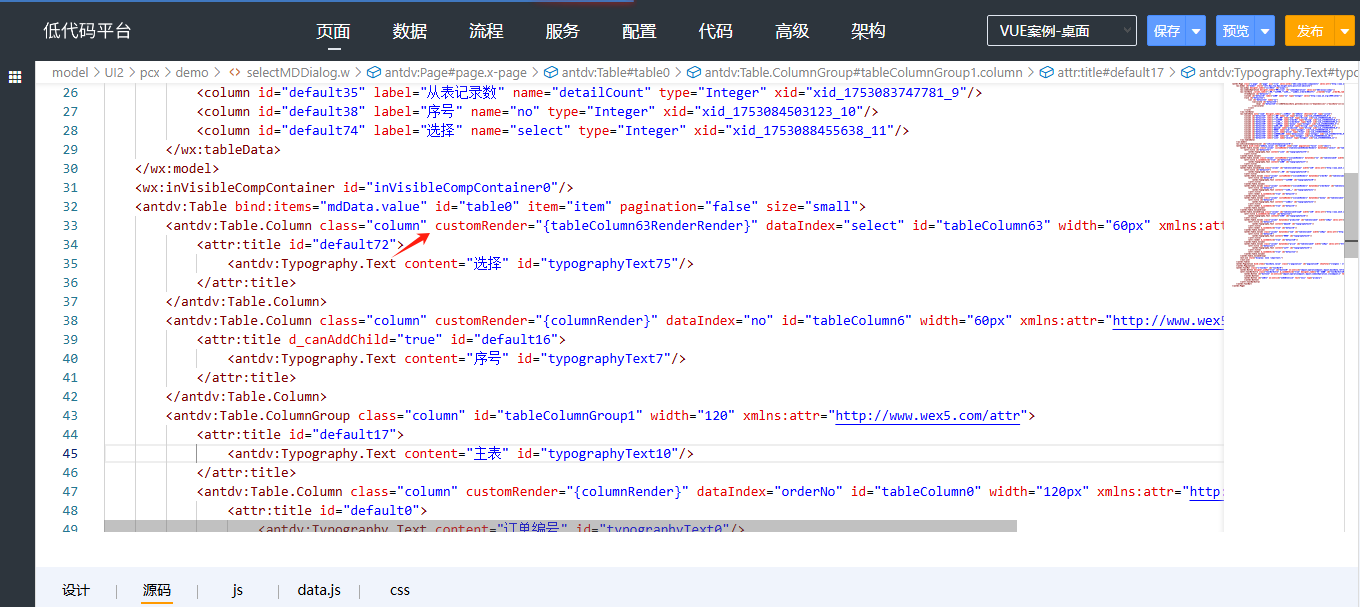Click the pcx breadcrumb segment
The width and height of the screenshot is (1360, 607).
(150, 72)
